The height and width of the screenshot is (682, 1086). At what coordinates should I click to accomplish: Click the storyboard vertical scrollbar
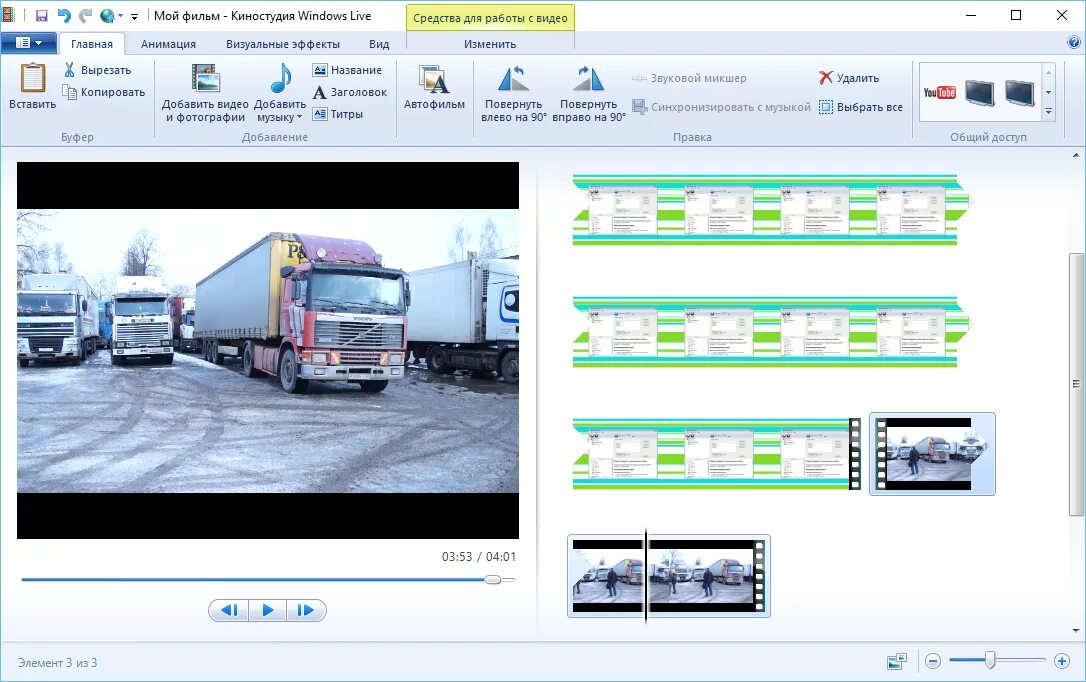tap(1076, 384)
